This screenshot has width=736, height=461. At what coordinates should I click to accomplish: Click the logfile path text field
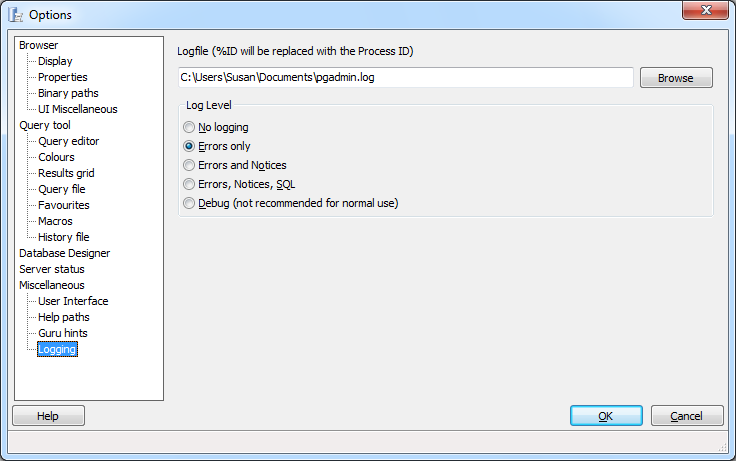pos(405,78)
